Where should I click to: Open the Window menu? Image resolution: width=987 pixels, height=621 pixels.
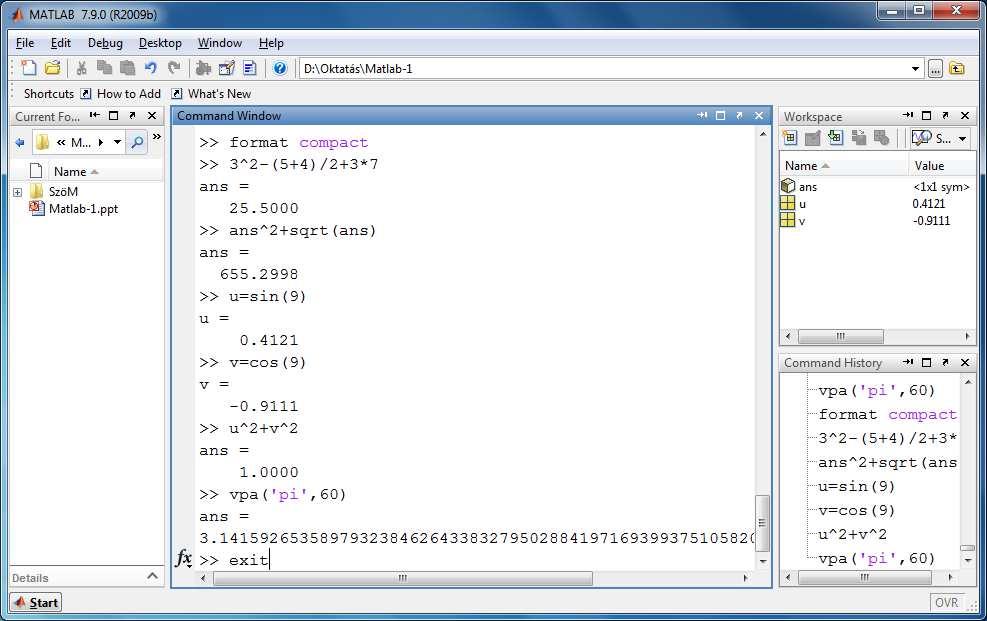click(220, 43)
